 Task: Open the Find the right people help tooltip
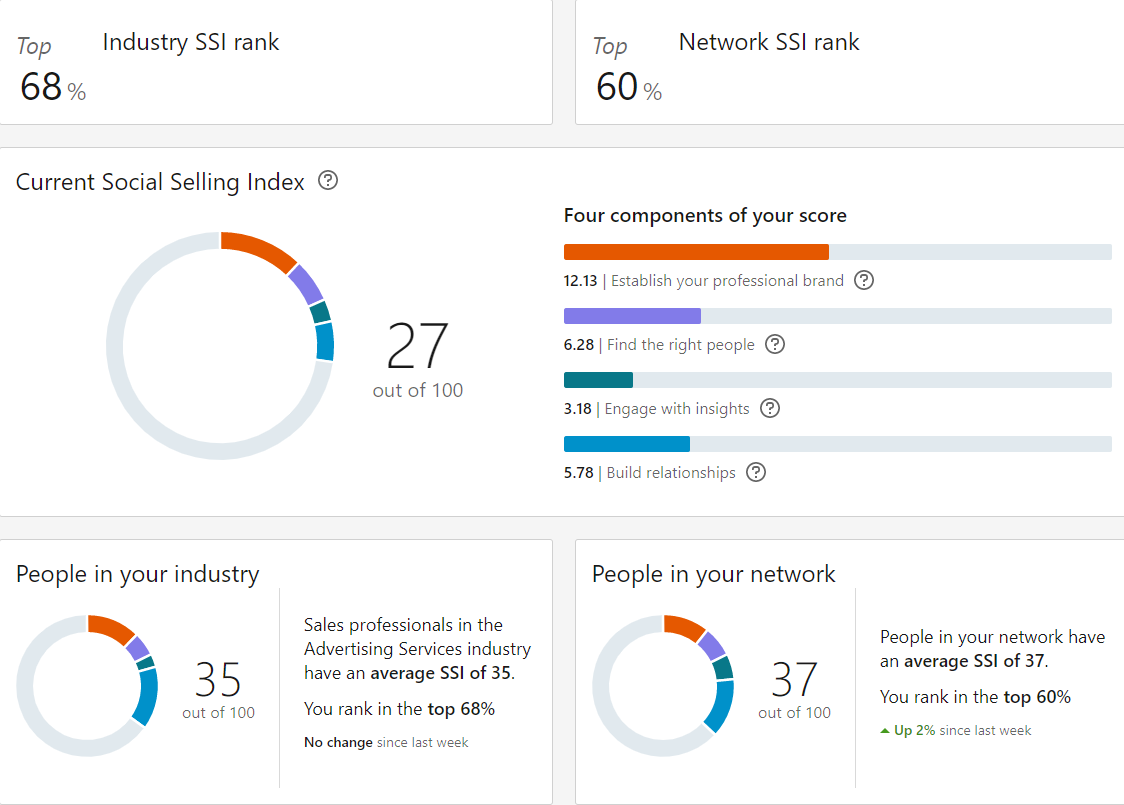tap(774, 344)
